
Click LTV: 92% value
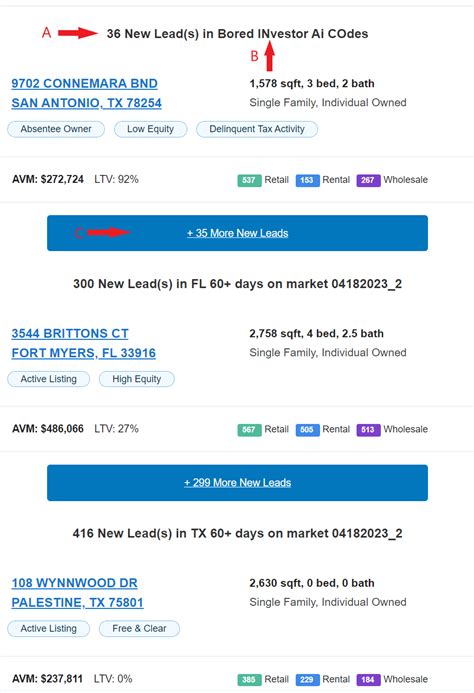pyautogui.click(x=116, y=179)
